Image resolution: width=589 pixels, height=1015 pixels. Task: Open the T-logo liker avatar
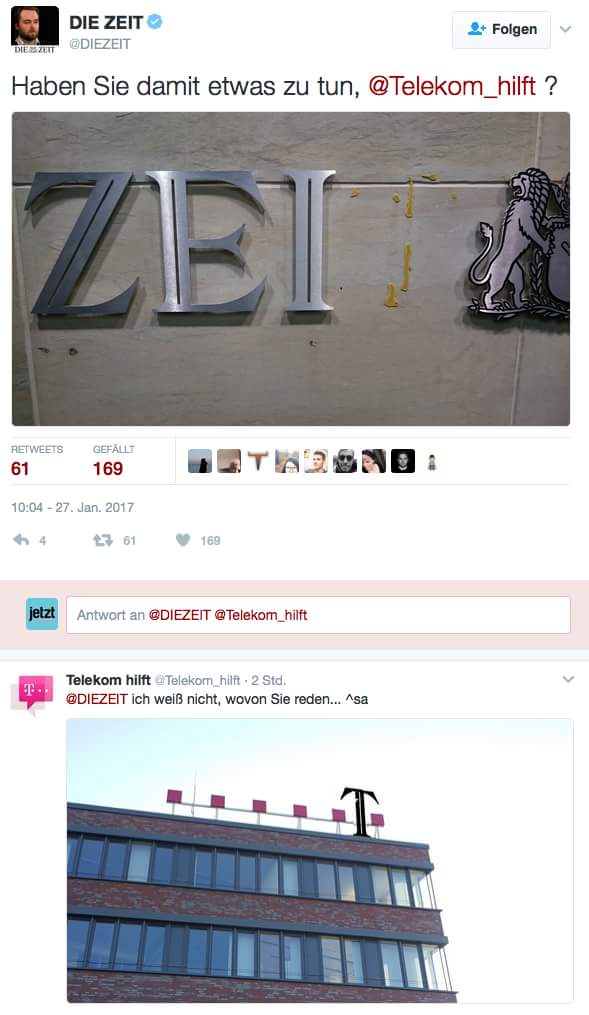coord(258,461)
